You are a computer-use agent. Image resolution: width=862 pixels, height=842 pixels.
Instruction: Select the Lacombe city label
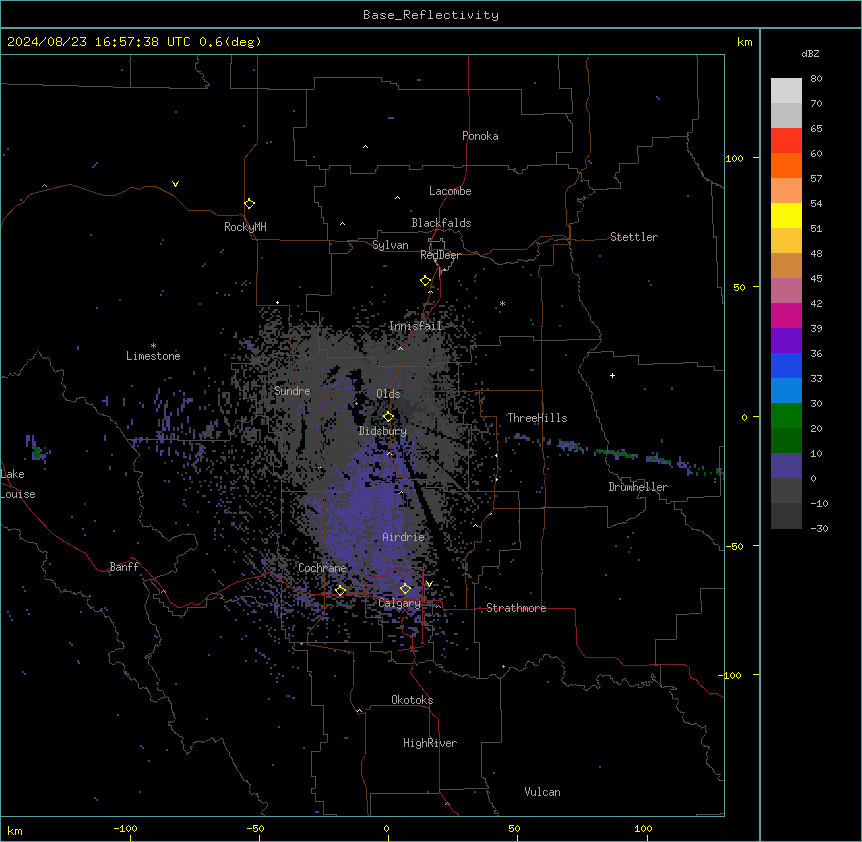pos(450,191)
